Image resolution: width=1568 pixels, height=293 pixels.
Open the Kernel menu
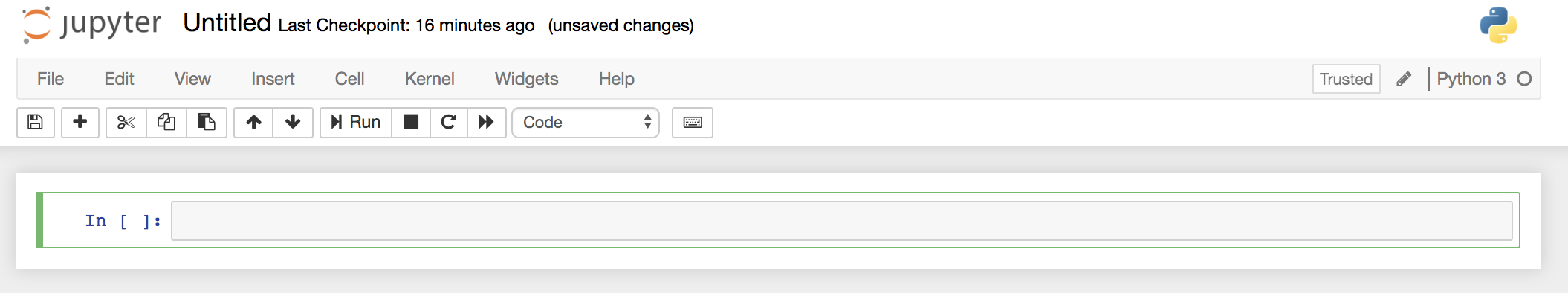tap(430, 79)
